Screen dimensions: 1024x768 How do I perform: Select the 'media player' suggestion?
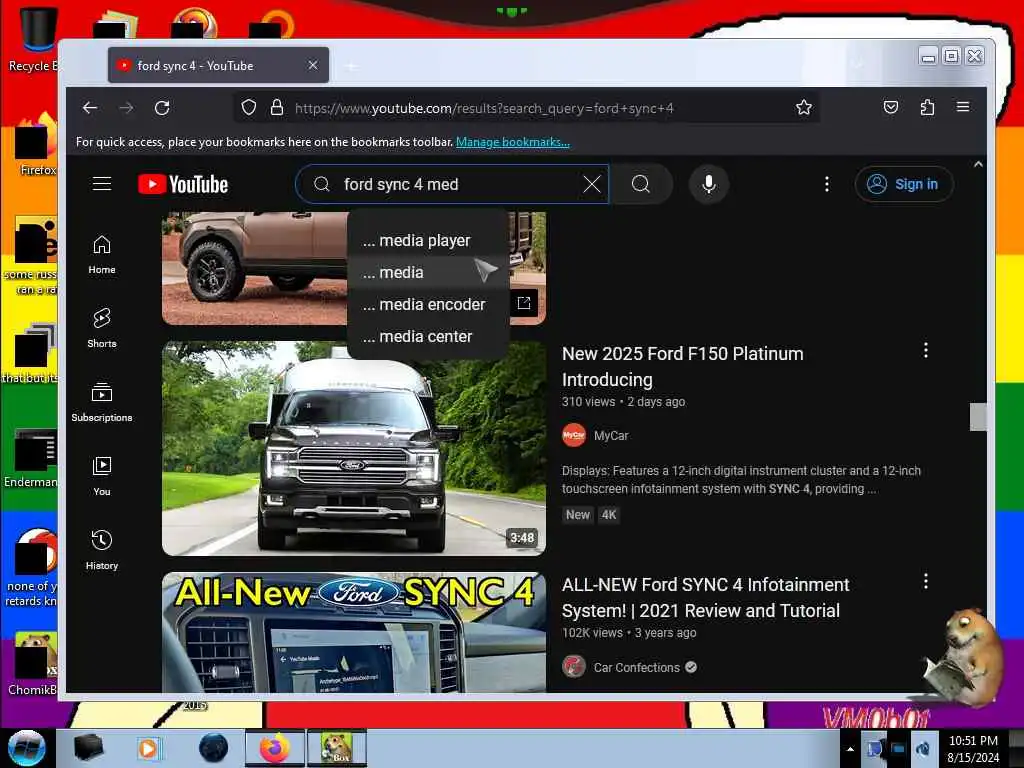click(428, 240)
